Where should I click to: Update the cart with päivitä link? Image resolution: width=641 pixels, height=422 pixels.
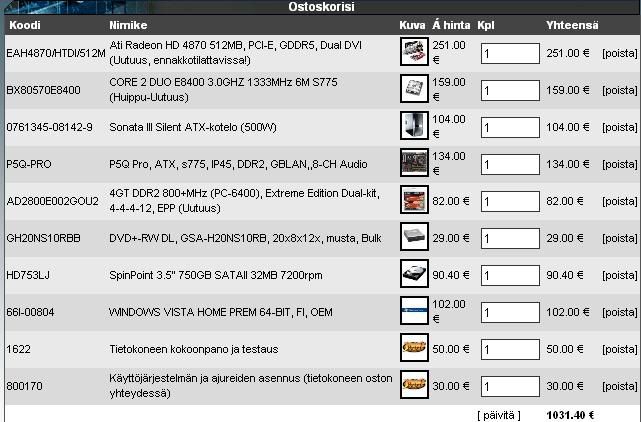click(x=499, y=415)
